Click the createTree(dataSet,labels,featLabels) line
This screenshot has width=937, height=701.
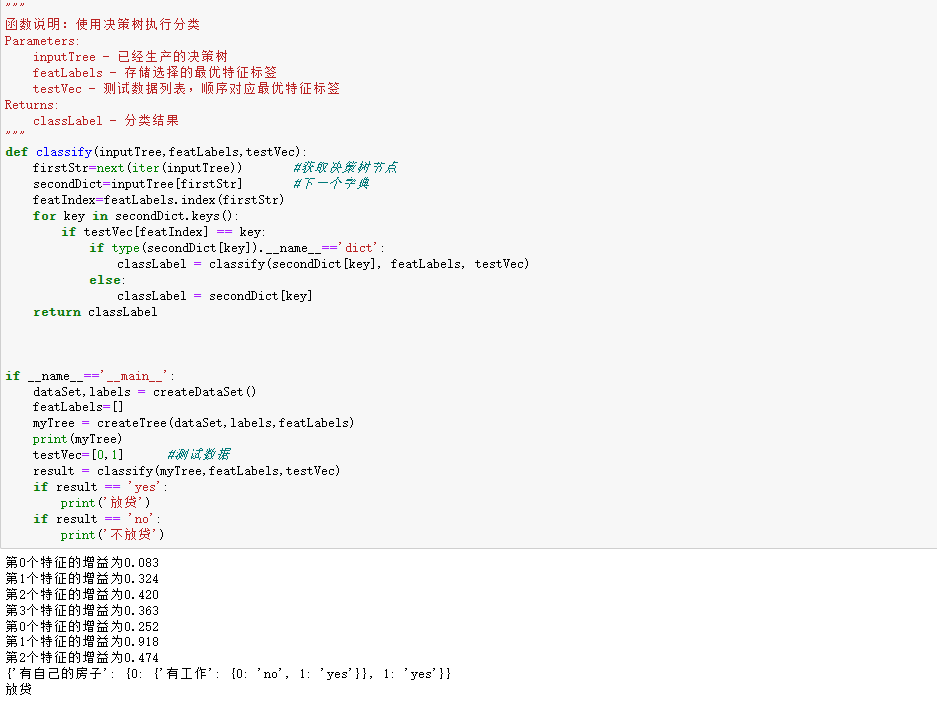tap(193, 423)
